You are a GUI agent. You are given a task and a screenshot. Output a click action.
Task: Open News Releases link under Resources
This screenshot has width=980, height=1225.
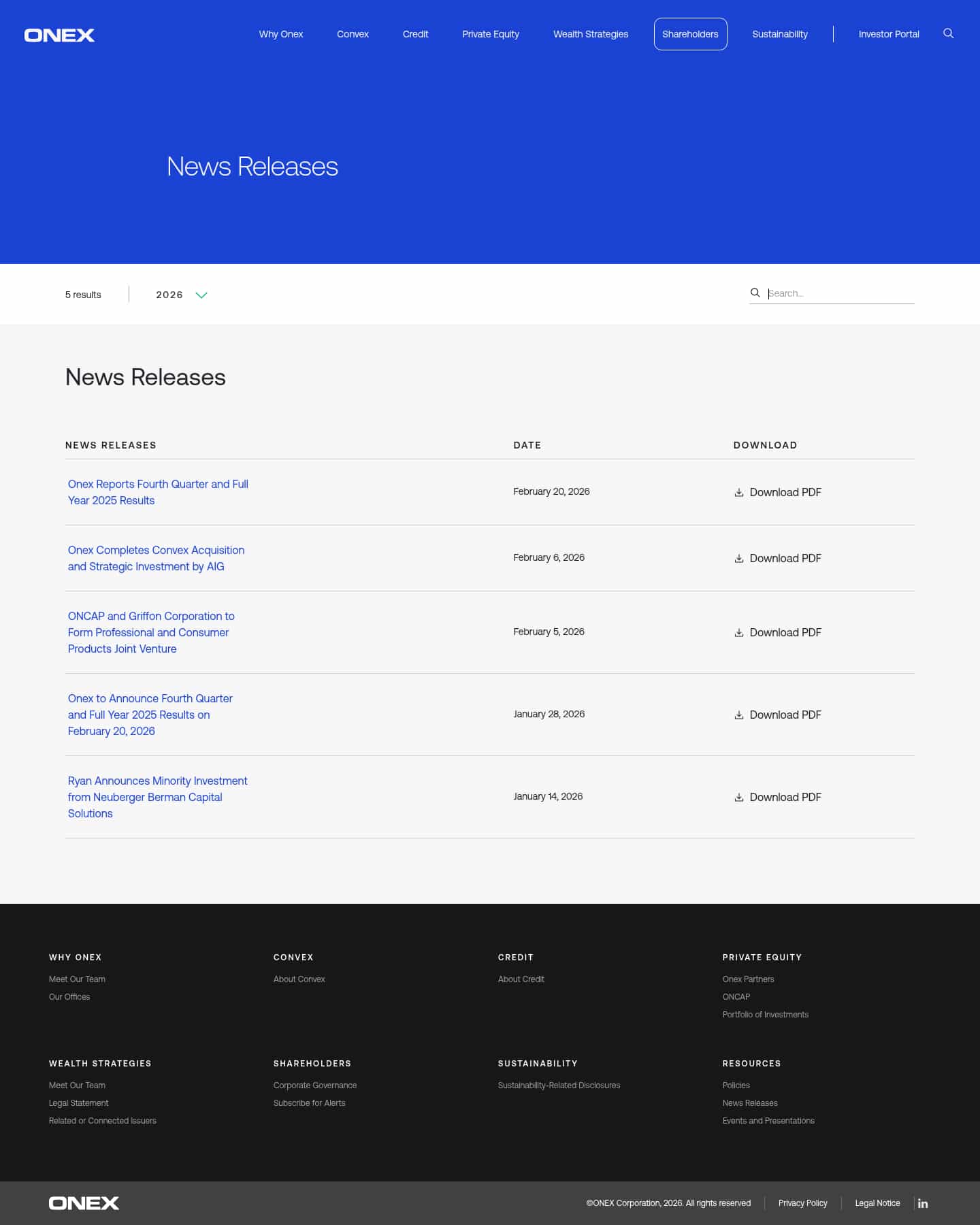click(750, 1103)
